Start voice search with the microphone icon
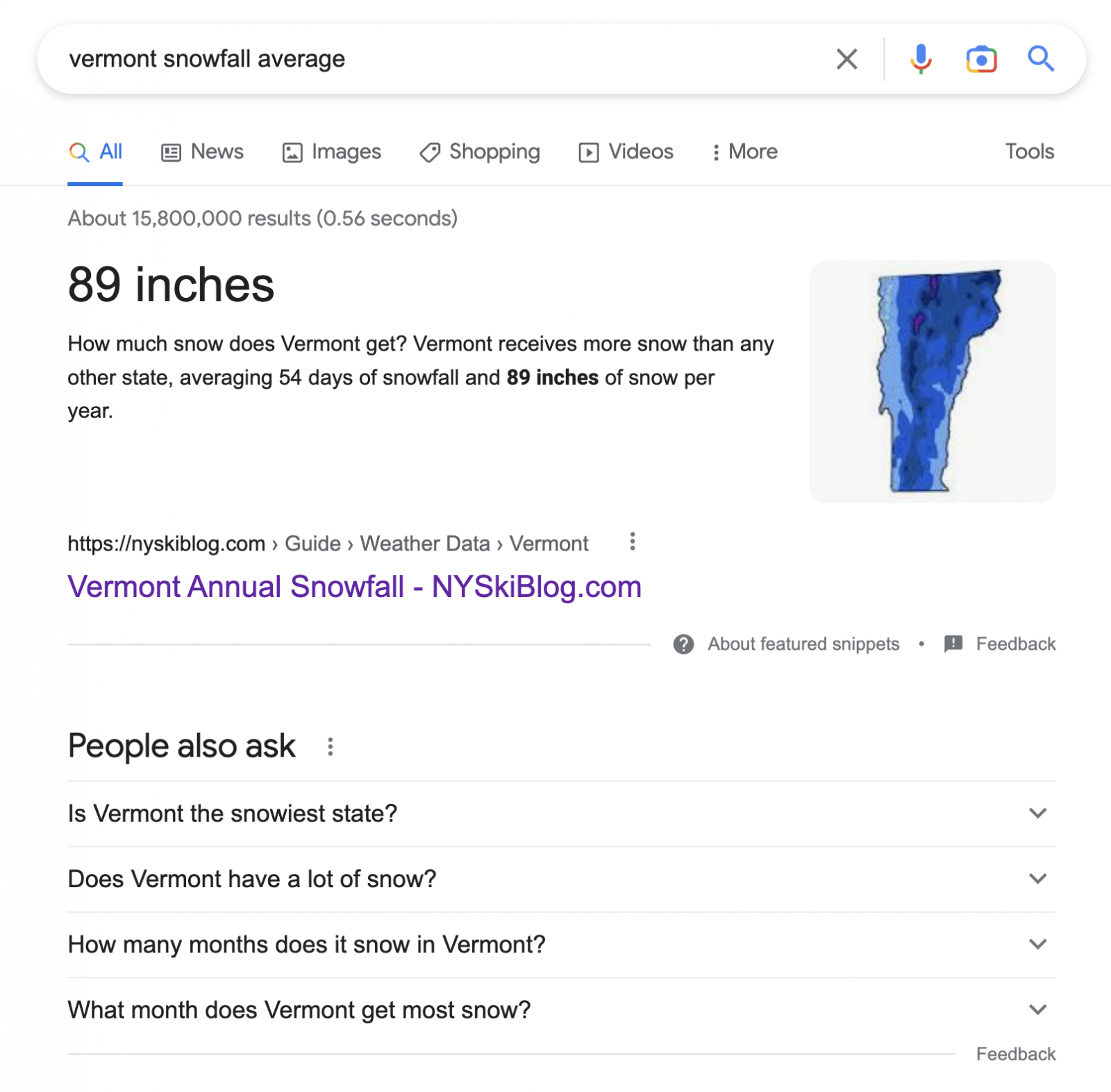Image resolution: width=1111 pixels, height=1092 pixels. tap(921, 59)
